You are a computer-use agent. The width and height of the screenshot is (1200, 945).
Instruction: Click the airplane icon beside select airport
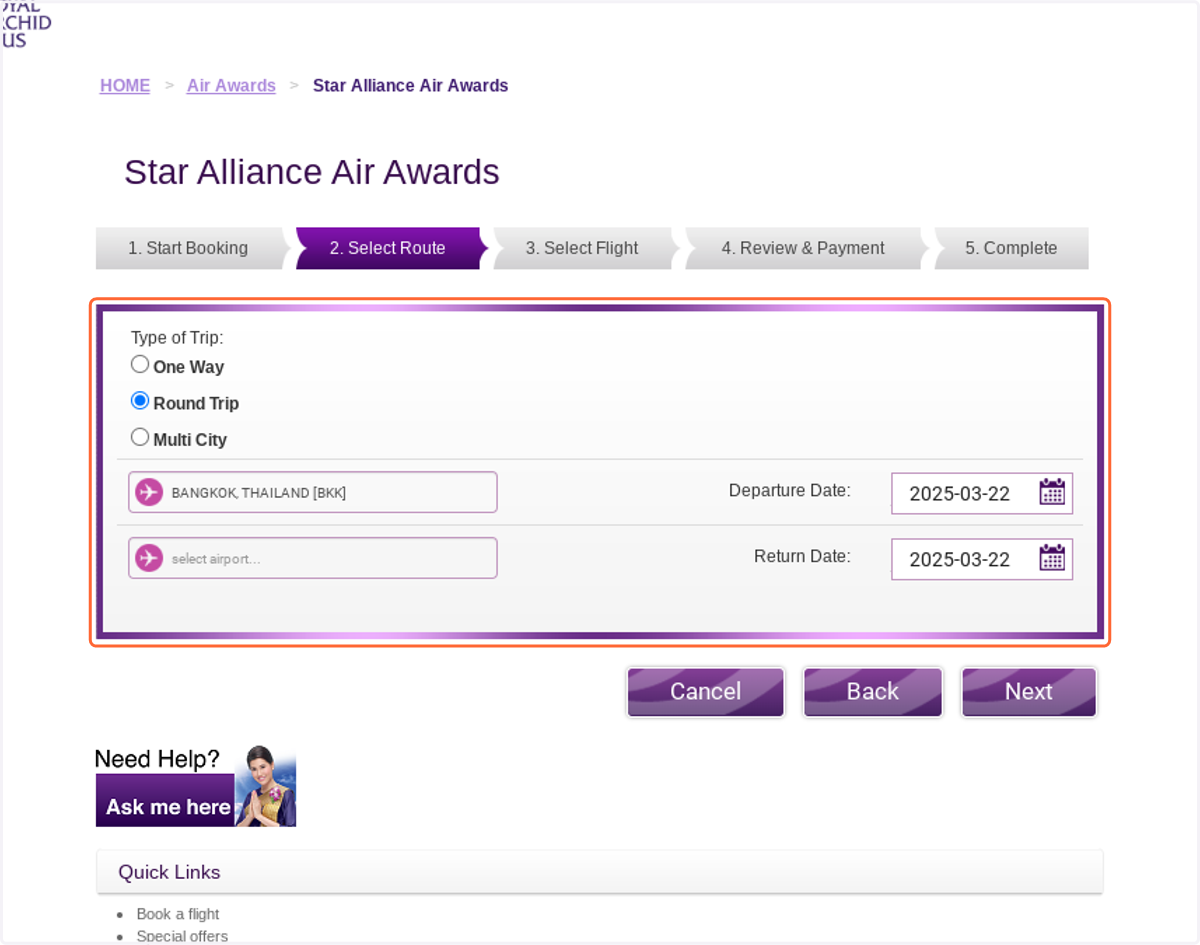point(149,558)
